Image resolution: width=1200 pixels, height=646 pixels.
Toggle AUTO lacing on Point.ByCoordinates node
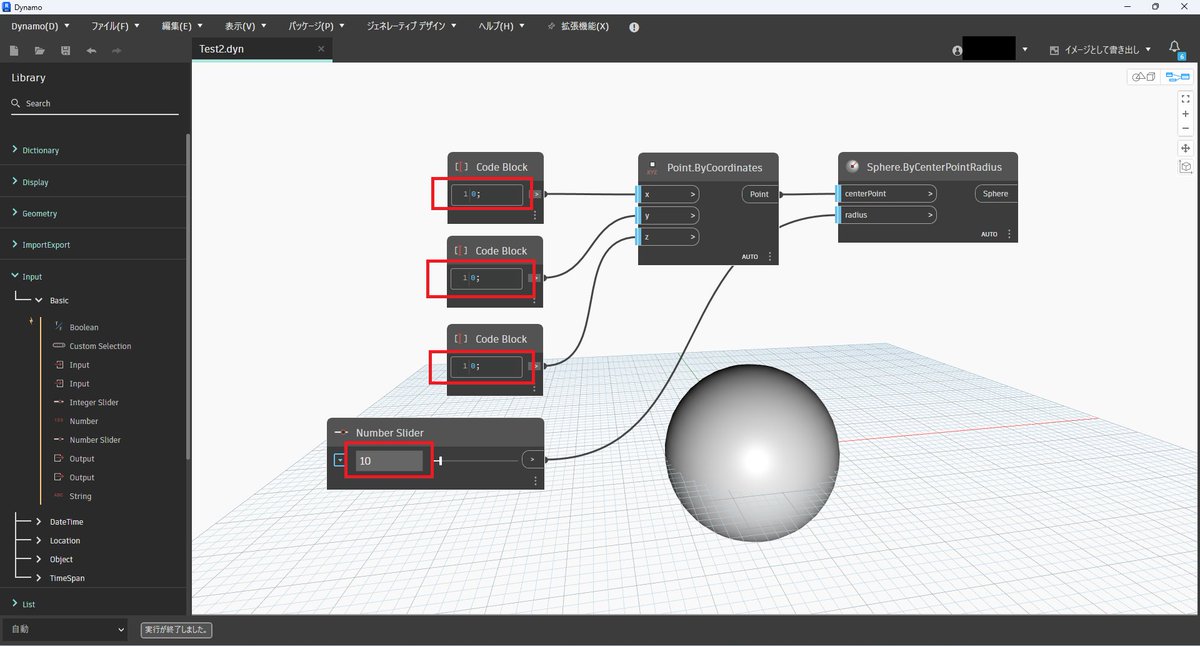click(750, 256)
